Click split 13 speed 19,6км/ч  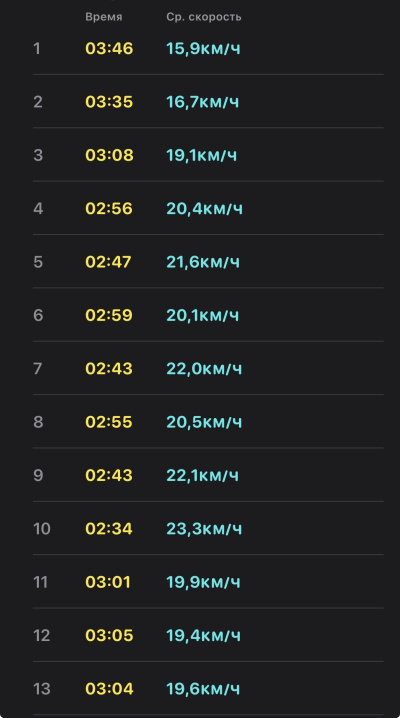point(203,689)
